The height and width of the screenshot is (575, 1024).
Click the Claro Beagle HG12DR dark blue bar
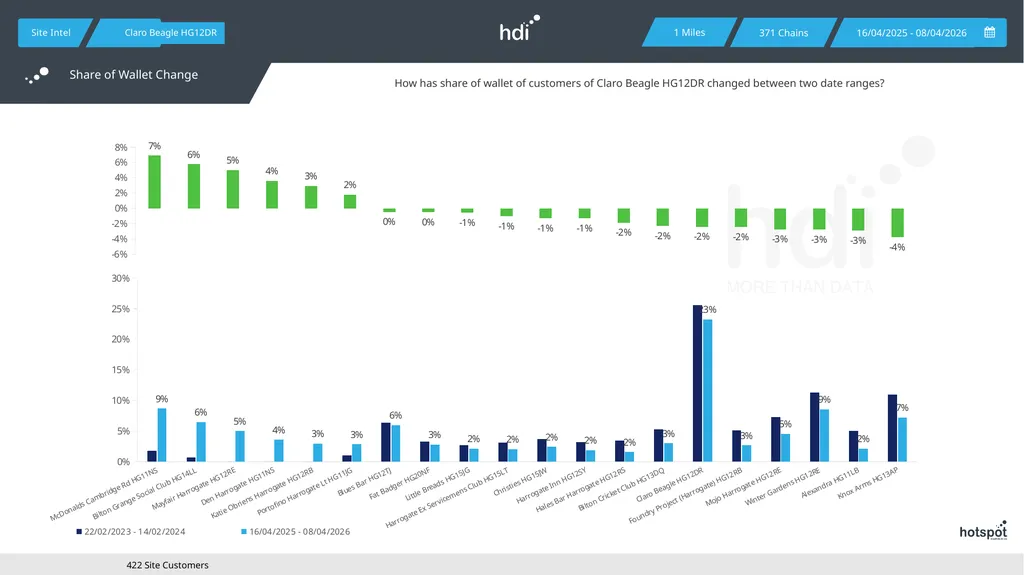point(697,383)
